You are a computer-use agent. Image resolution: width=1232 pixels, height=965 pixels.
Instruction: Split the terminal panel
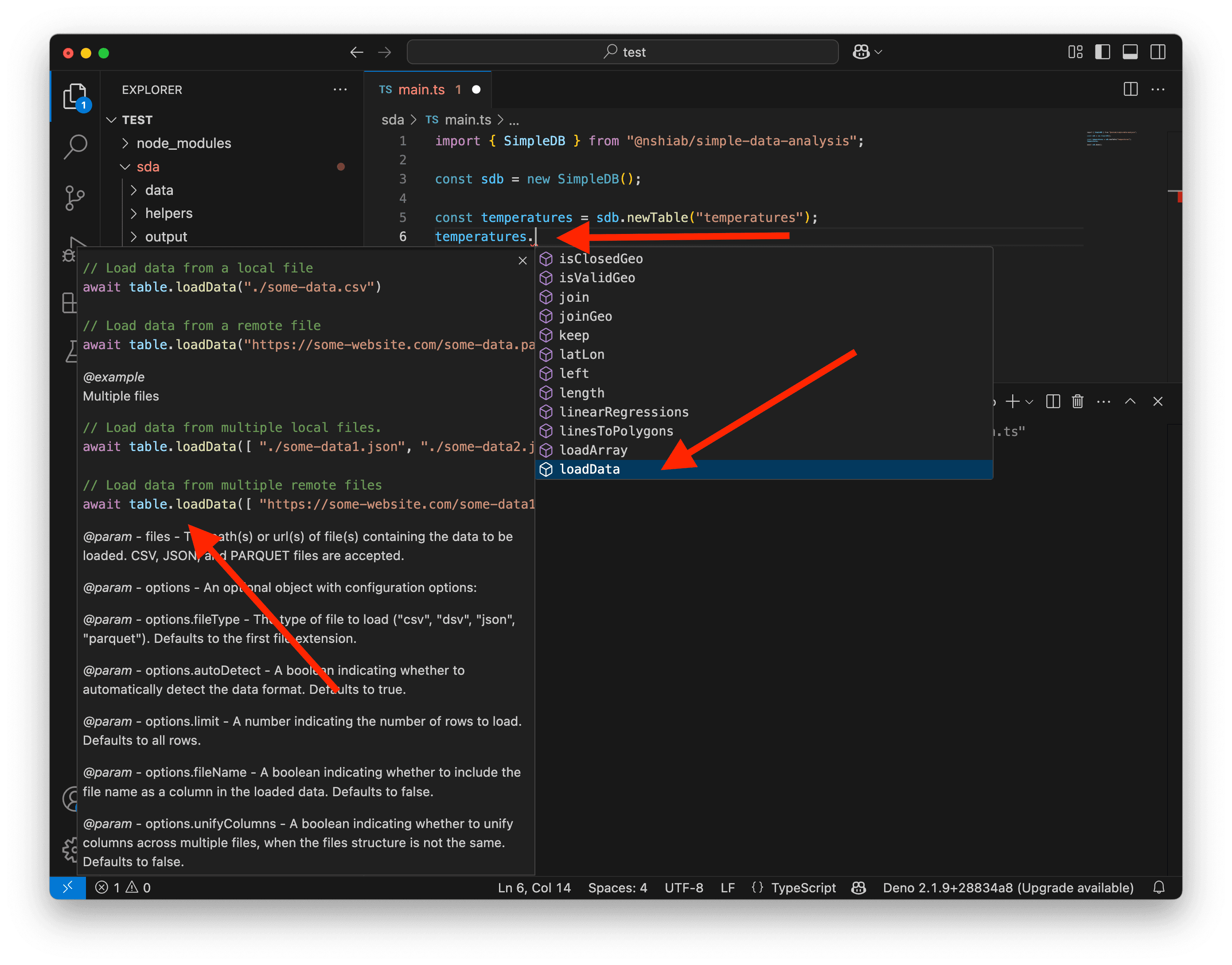coord(1053,401)
